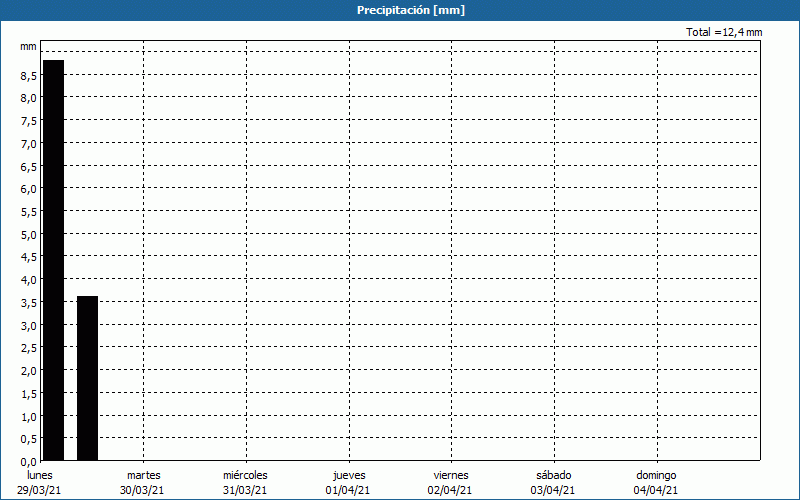The image size is (800, 500).
Task: Click the 3,5 y-axis value
Action: click(x=29, y=303)
